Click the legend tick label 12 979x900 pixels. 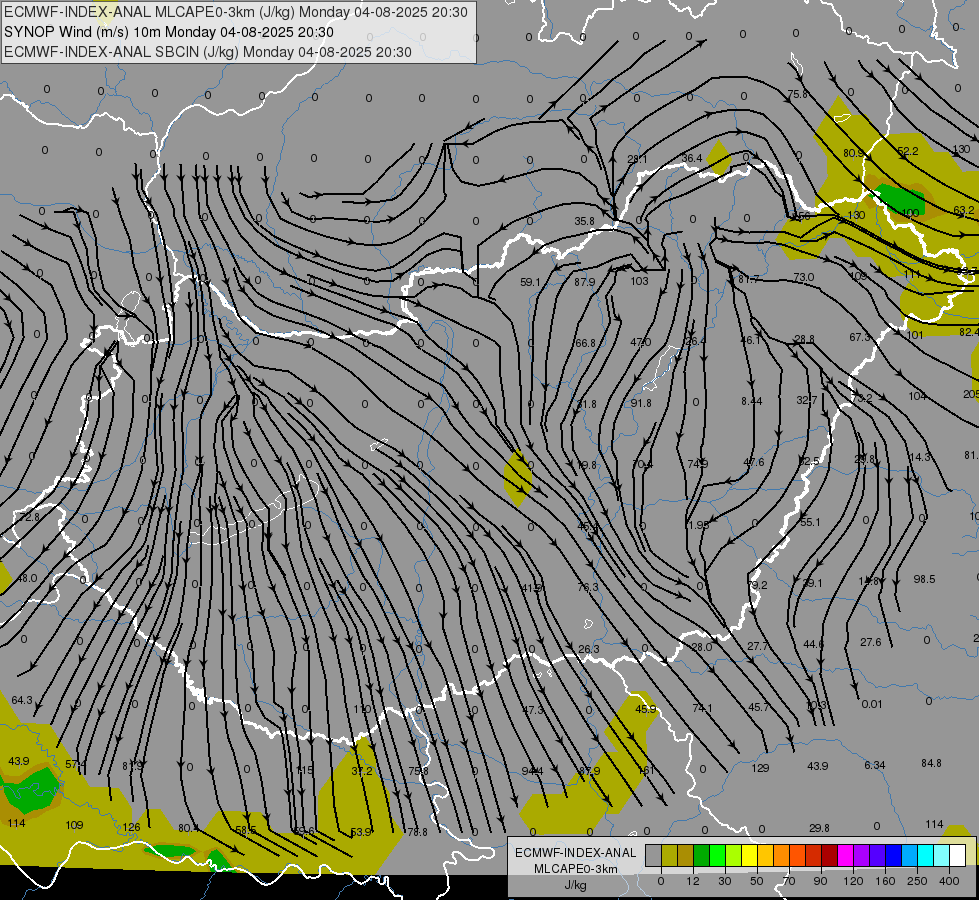[x=692, y=881]
